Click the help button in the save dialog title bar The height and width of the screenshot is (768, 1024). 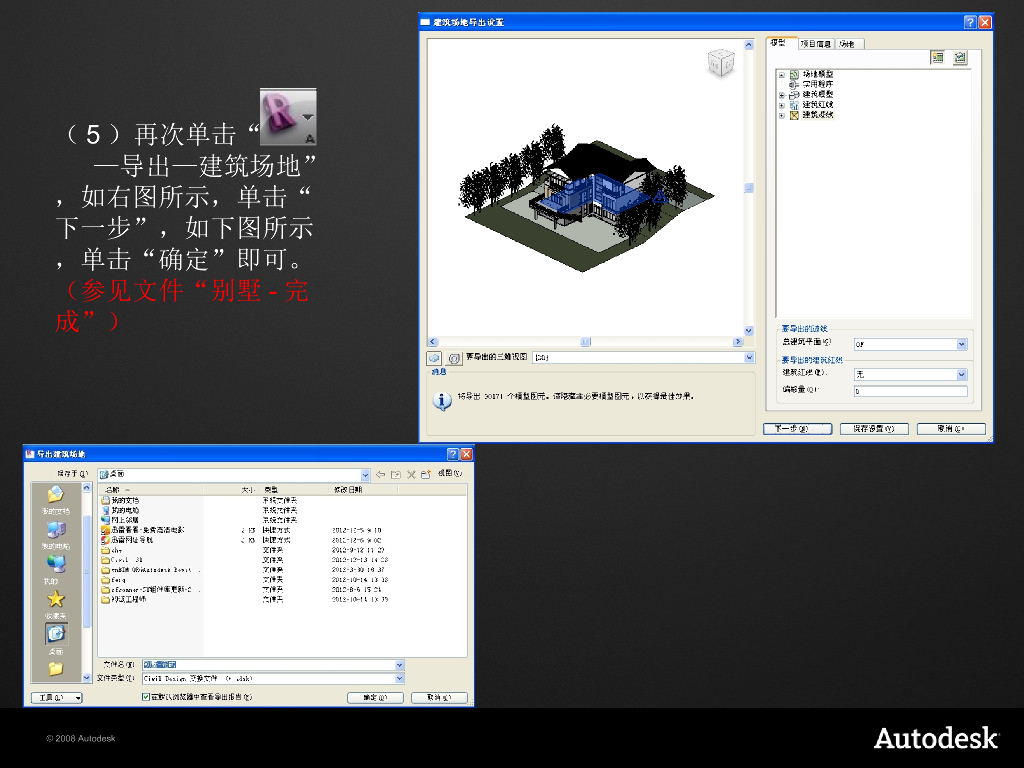point(453,454)
